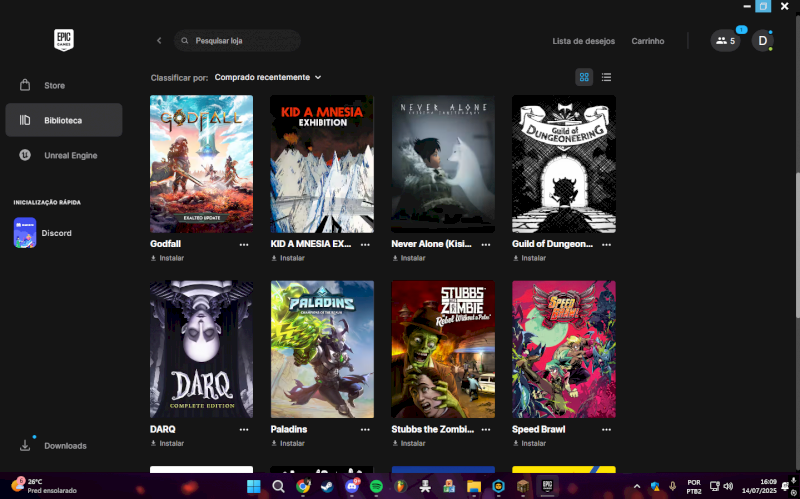
Task: Open Steam from the taskbar
Action: [327, 486]
